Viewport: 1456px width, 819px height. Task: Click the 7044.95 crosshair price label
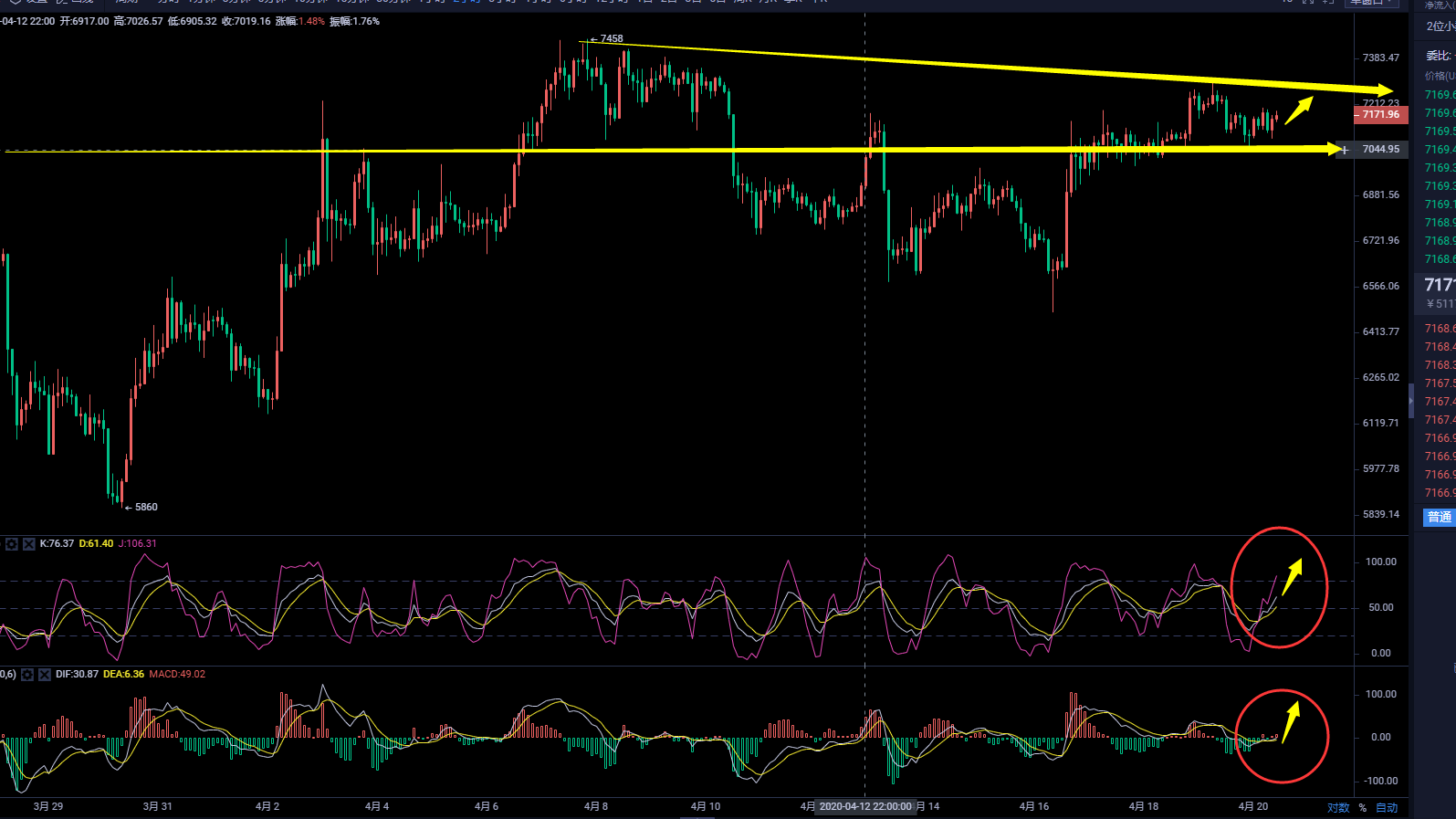pyautogui.click(x=1380, y=150)
